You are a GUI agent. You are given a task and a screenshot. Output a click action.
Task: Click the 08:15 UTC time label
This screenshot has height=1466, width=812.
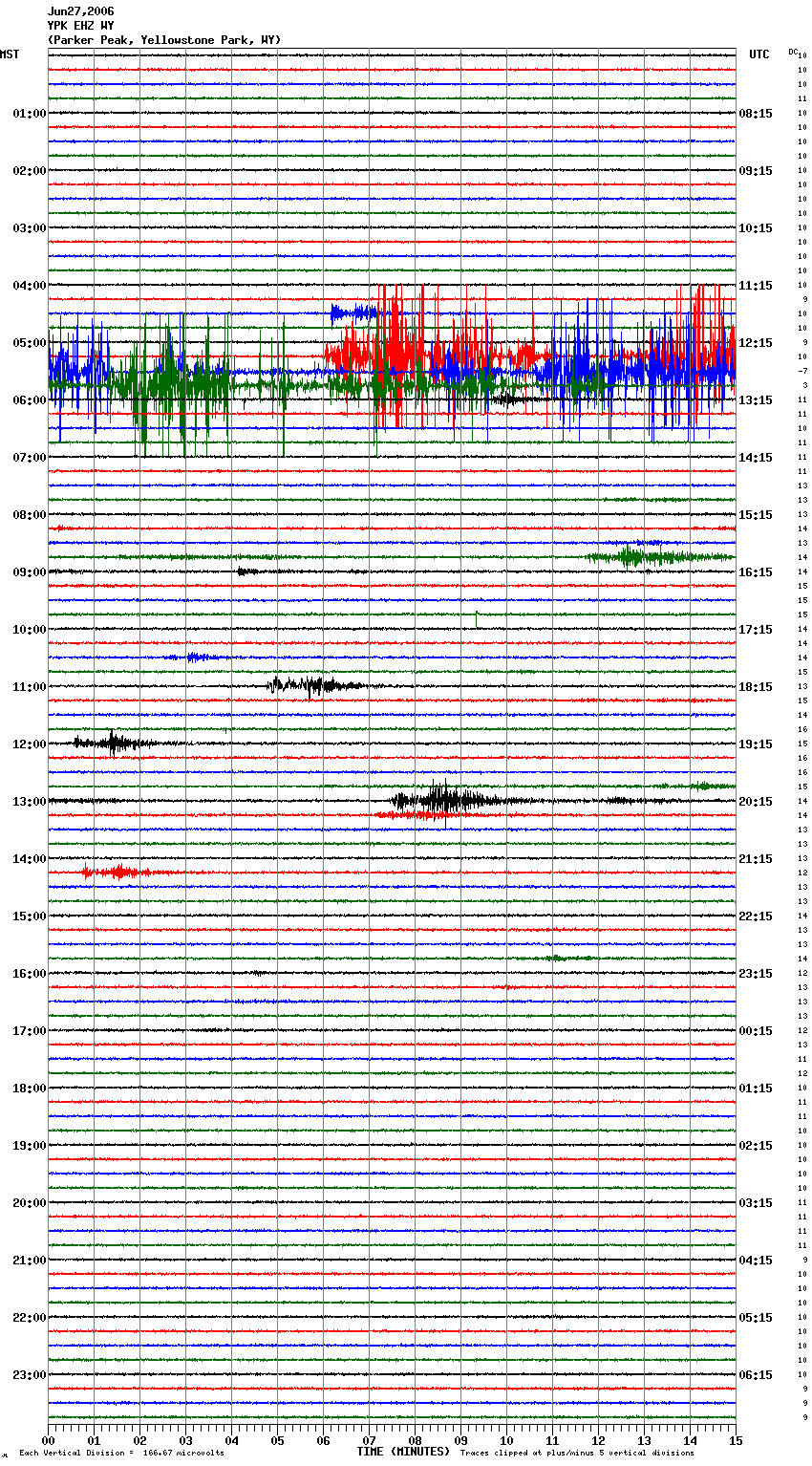pos(756,114)
